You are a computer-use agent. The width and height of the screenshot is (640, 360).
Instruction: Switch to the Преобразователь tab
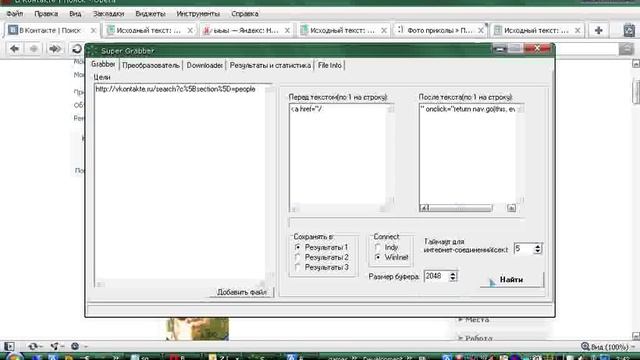coord(151,65)
